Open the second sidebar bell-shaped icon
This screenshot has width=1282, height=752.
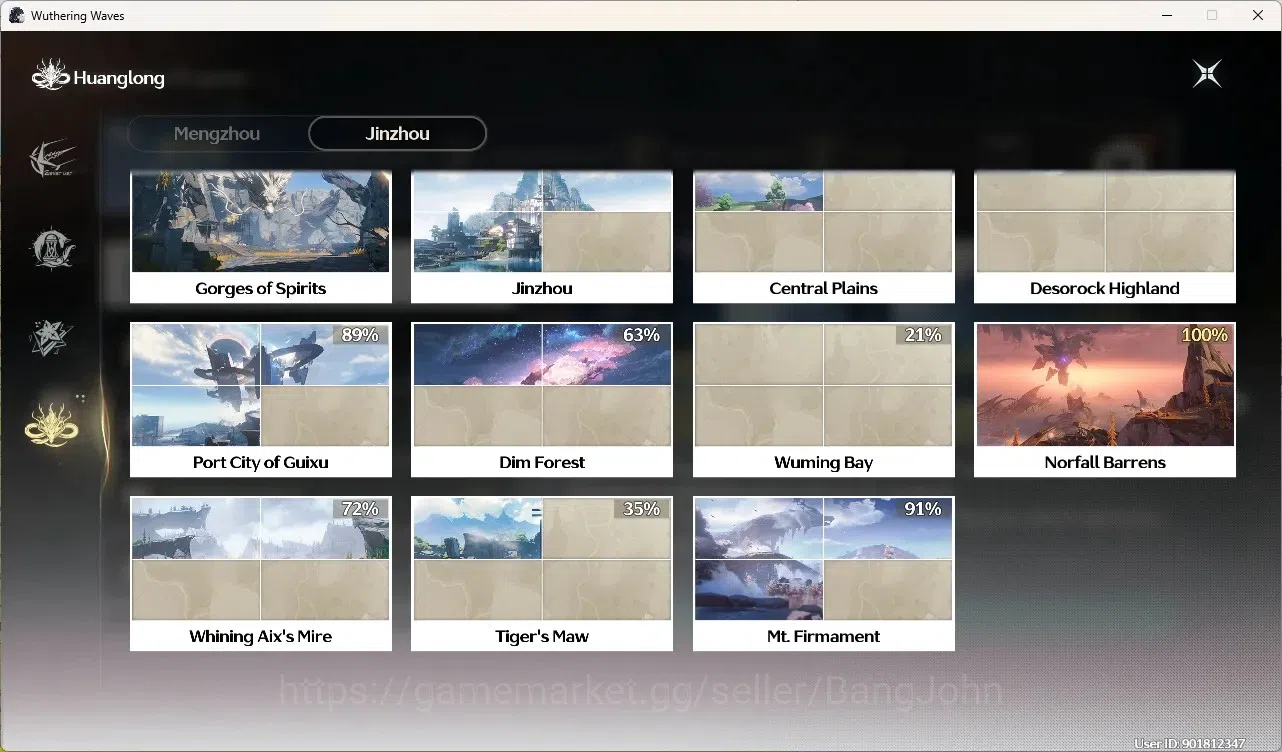[x=52, y=248]
